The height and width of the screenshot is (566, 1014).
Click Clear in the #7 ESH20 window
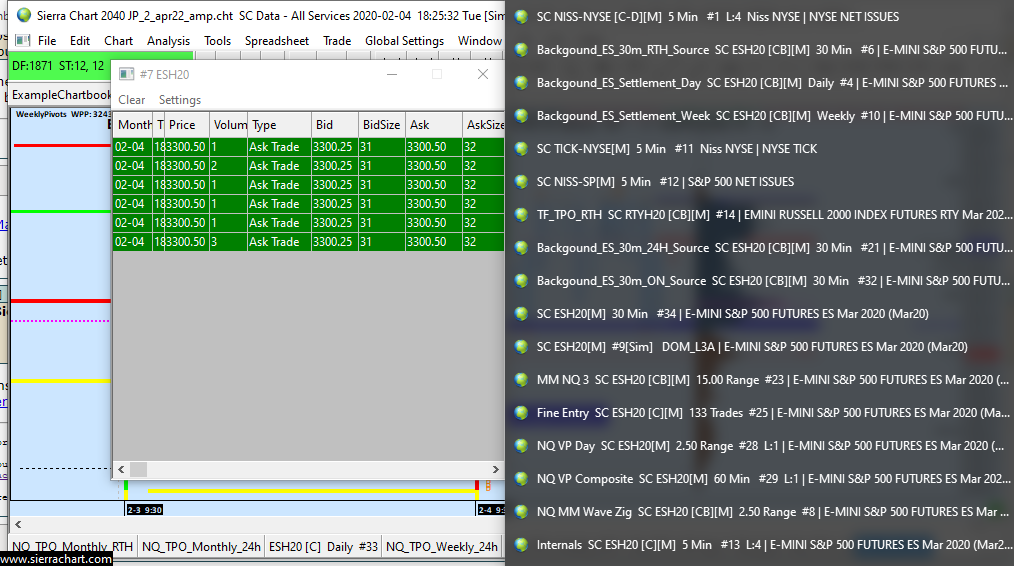[131, 100]
